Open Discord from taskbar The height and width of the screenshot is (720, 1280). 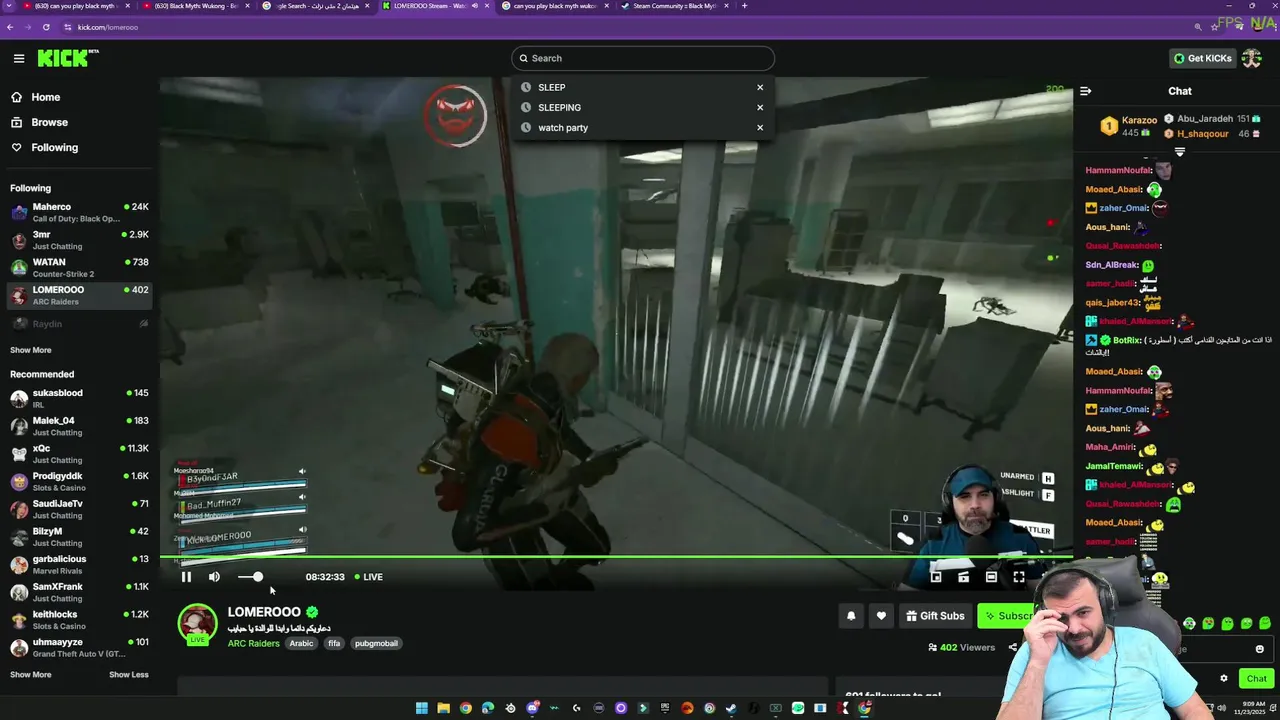click(533, 708)
